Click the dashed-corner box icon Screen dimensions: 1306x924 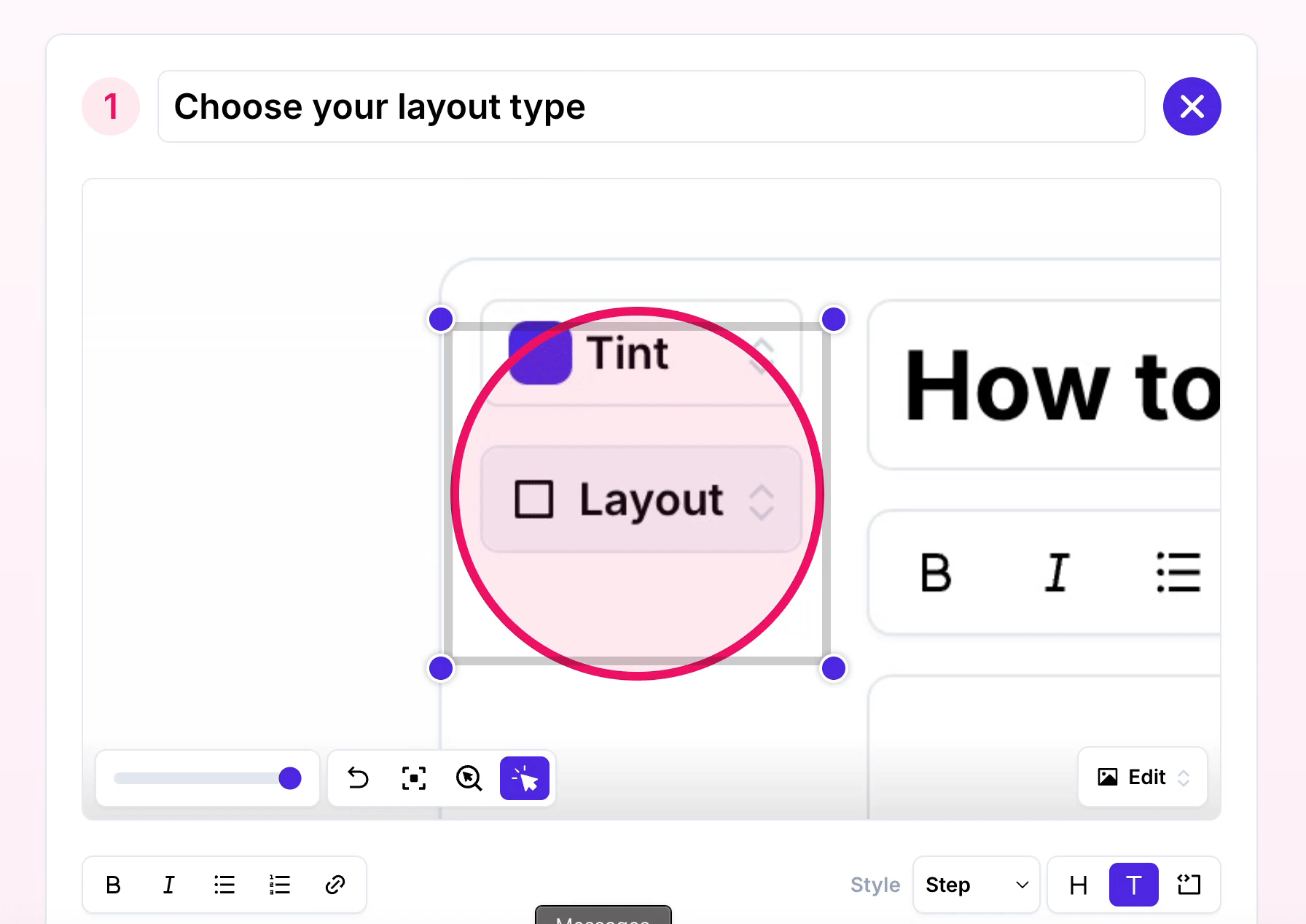pos(1189,885)
